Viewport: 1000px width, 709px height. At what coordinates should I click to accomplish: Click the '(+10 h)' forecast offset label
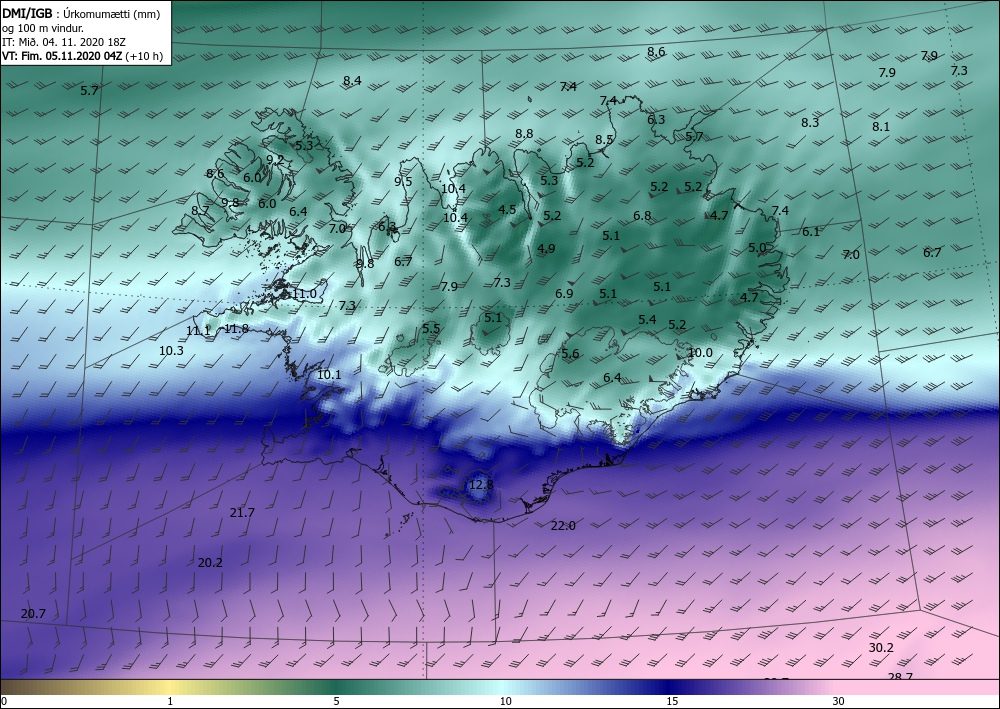145,56
